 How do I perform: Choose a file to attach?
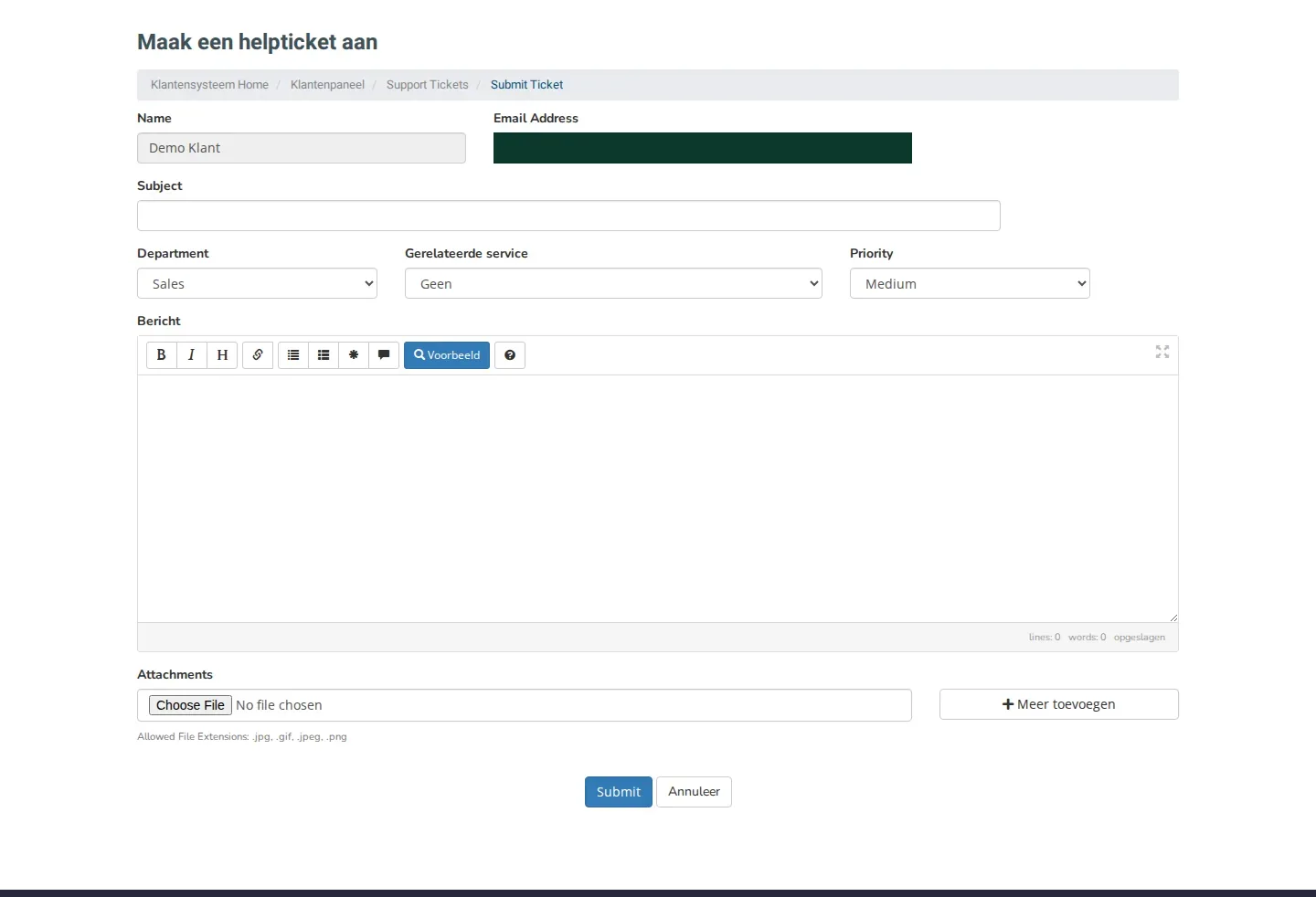pos(190,705)
